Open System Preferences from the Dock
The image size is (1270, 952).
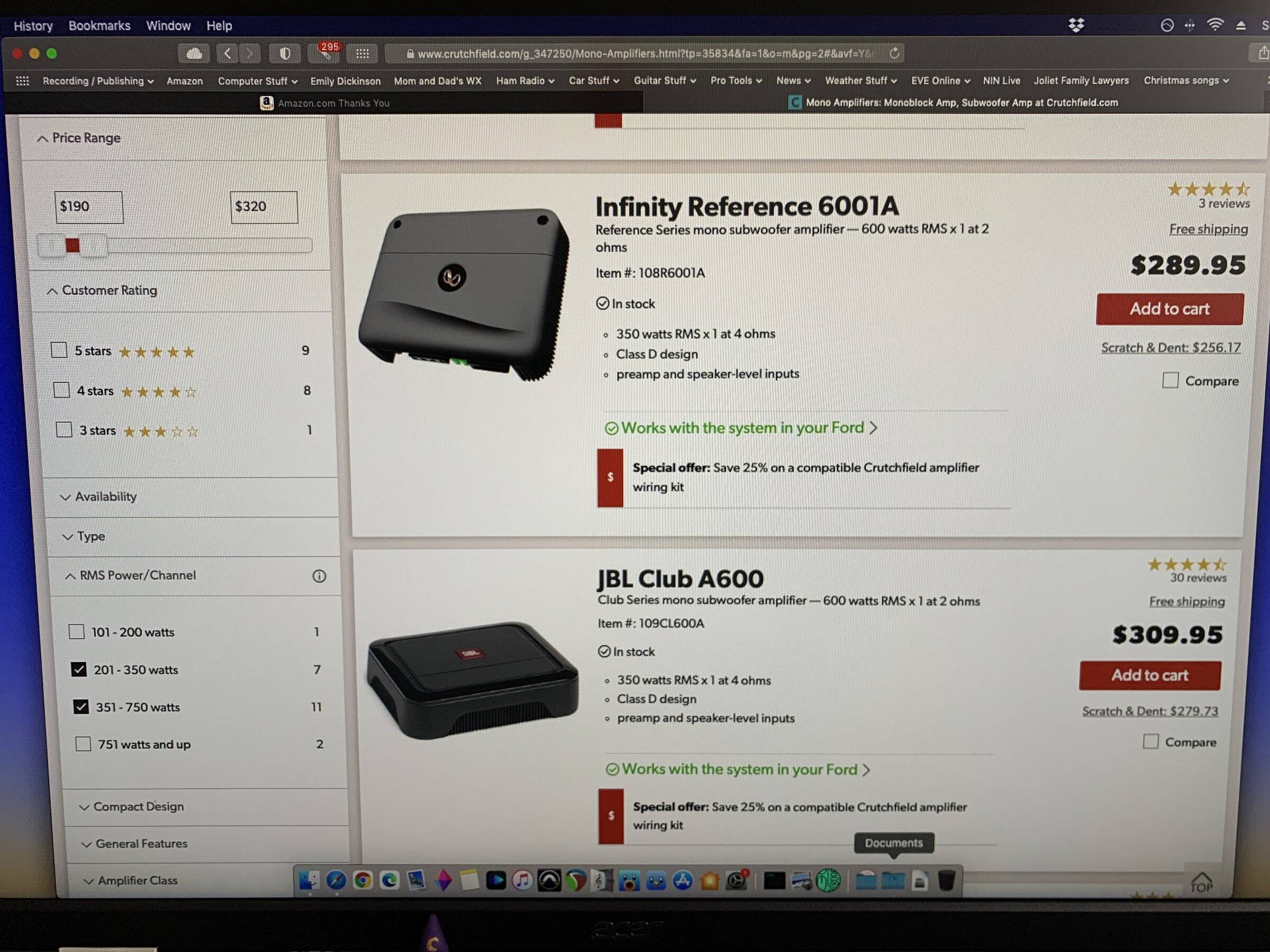tap(737, 880)
